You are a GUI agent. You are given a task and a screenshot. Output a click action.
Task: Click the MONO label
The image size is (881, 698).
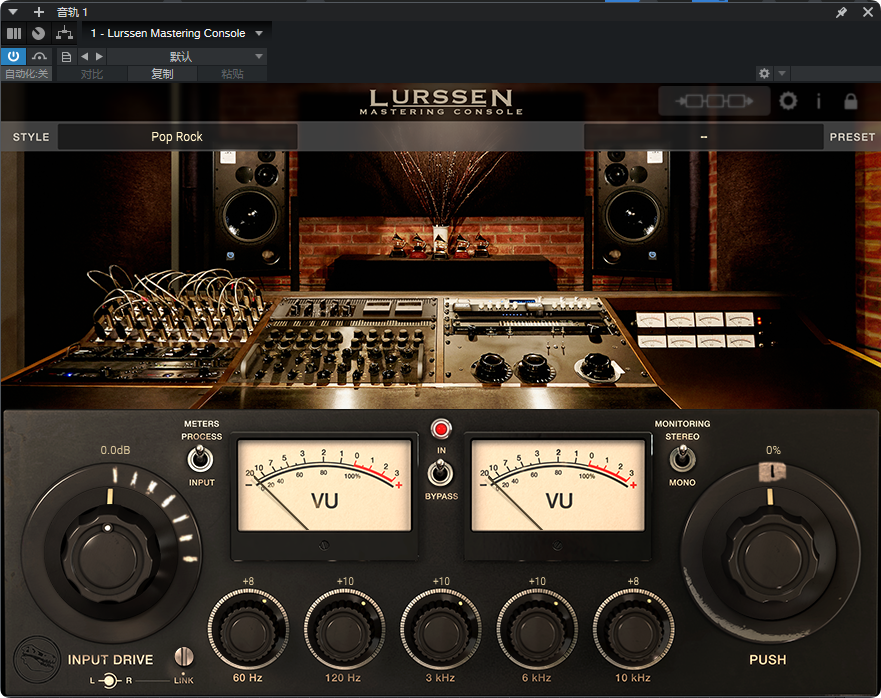682,483
